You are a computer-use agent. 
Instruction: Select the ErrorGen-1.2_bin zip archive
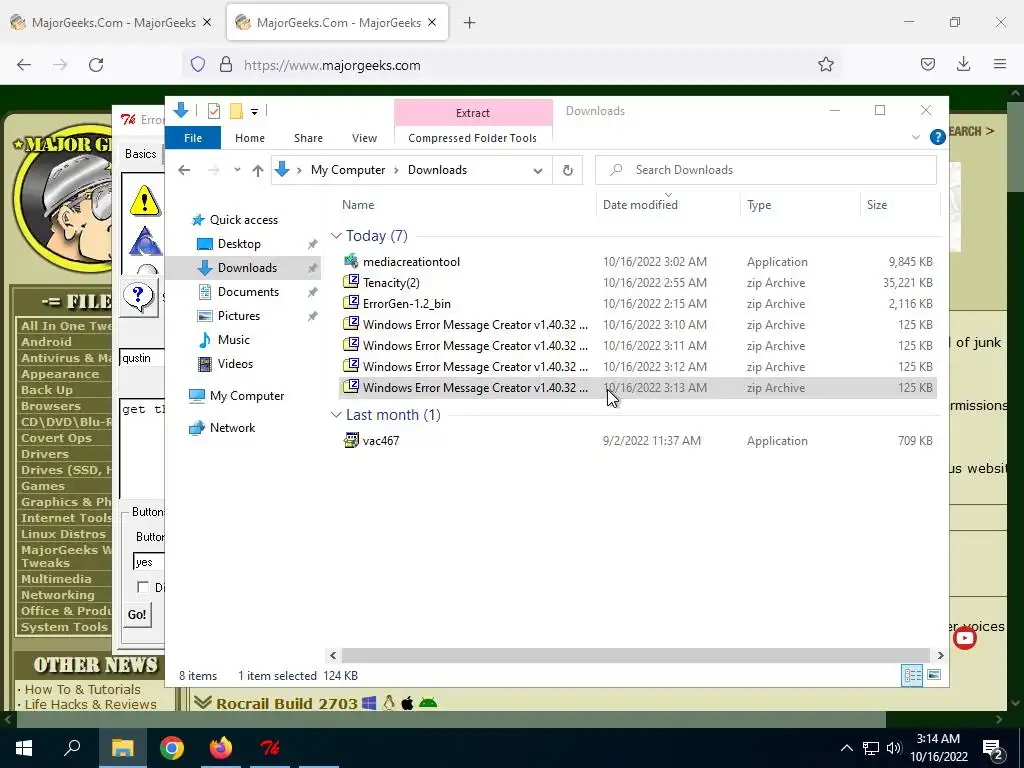406,304
